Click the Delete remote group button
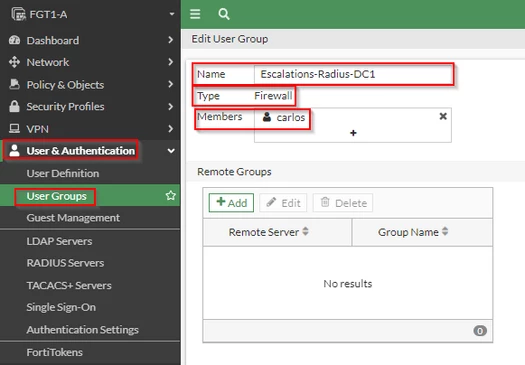 [x=343, y=203]
